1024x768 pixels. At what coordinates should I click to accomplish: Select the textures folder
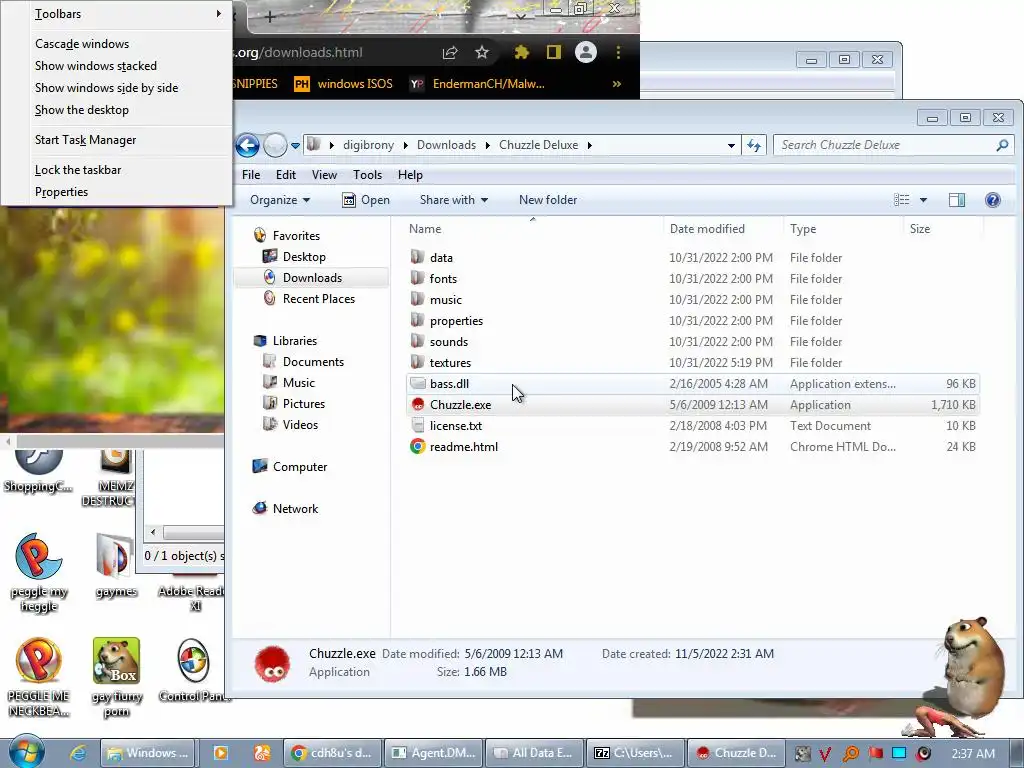(x=450, y=362)
